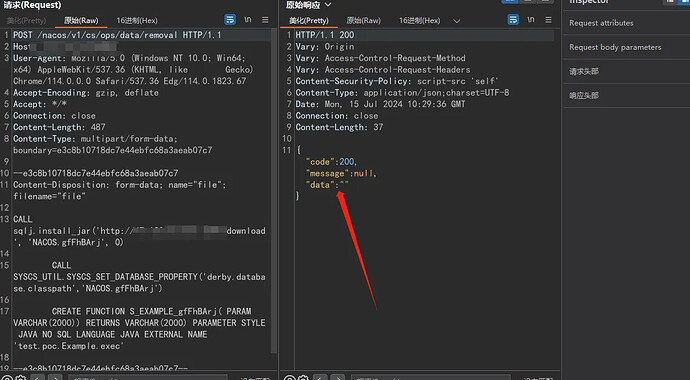The width and height of the screenshot is (690, 380).
Task: Switch Request to 原始(Raw) tab
Action: tap(81, 21)
